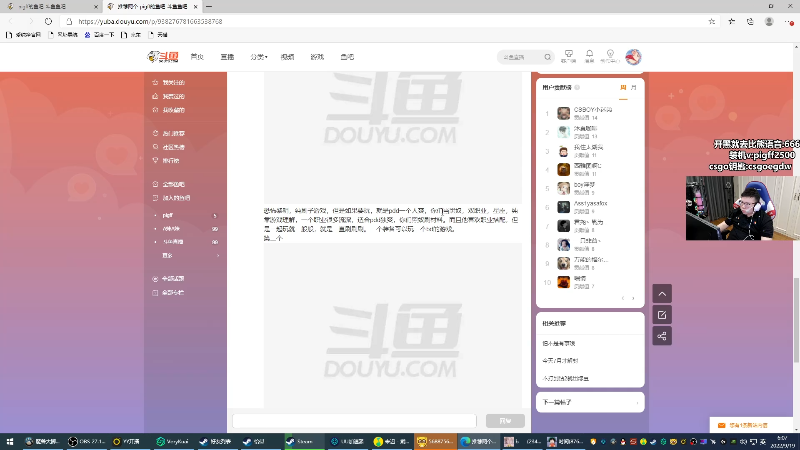
Task: Click the browser address bar URL
Action: tap(150, 21)
